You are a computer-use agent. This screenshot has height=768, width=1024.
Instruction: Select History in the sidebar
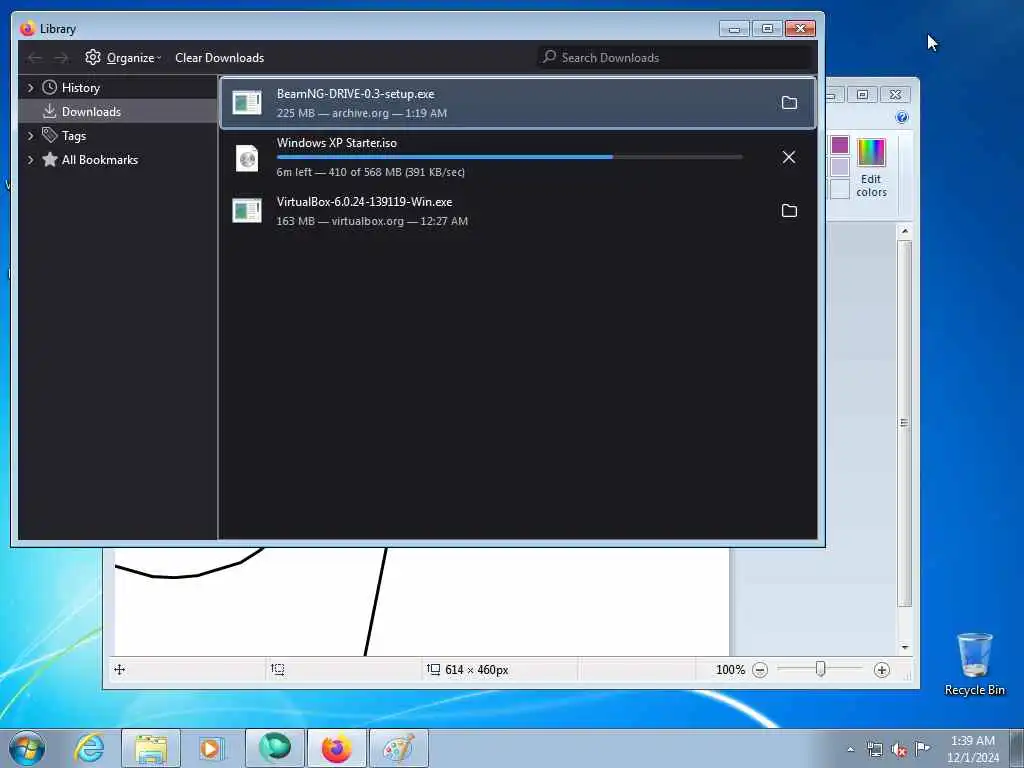[80, 88]
